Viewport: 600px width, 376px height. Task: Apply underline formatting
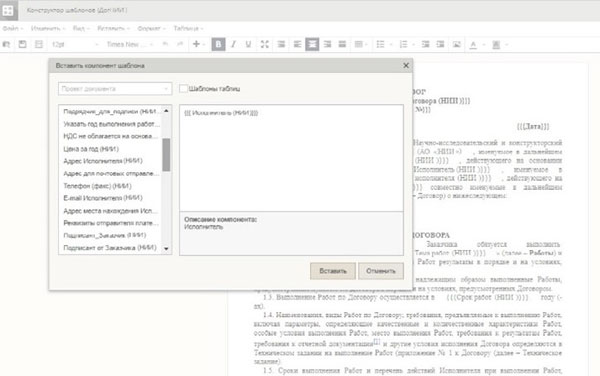(248, 44)
